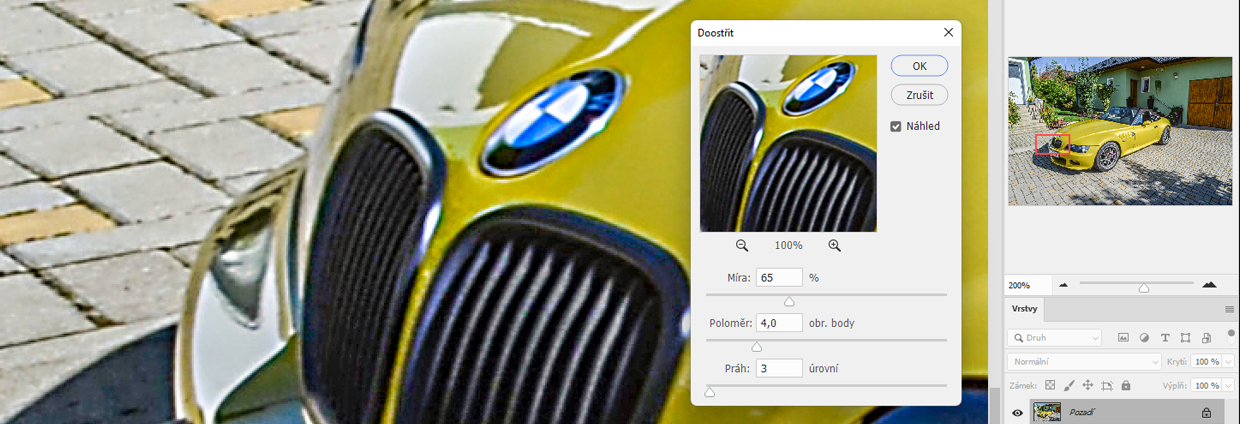Click the Pozadí layer thumbnail
Viewport: 1240px width, 424px height.
(1047, 412)
